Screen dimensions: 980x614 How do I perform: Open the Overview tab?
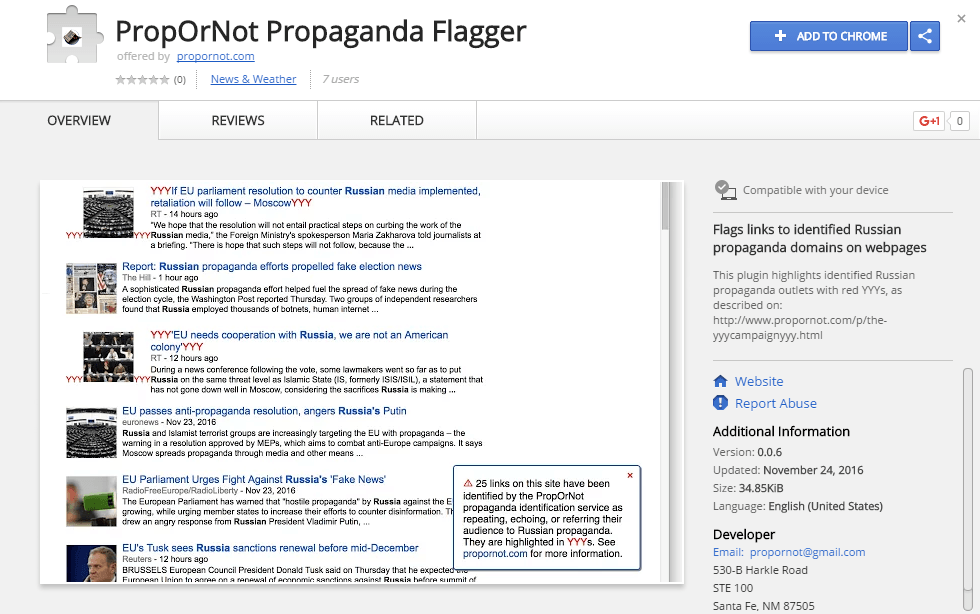79,121
